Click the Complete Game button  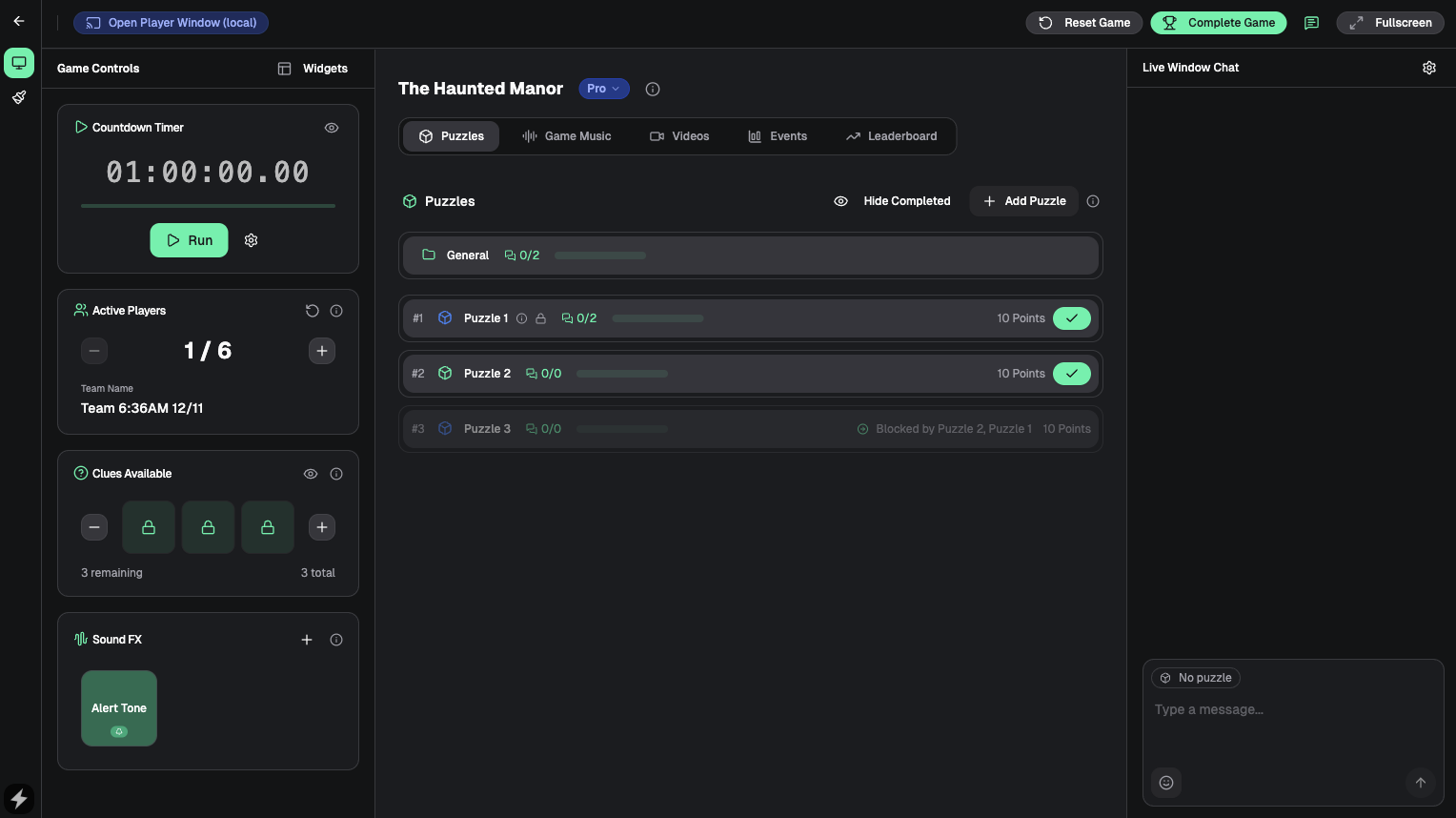point(1218,23)
